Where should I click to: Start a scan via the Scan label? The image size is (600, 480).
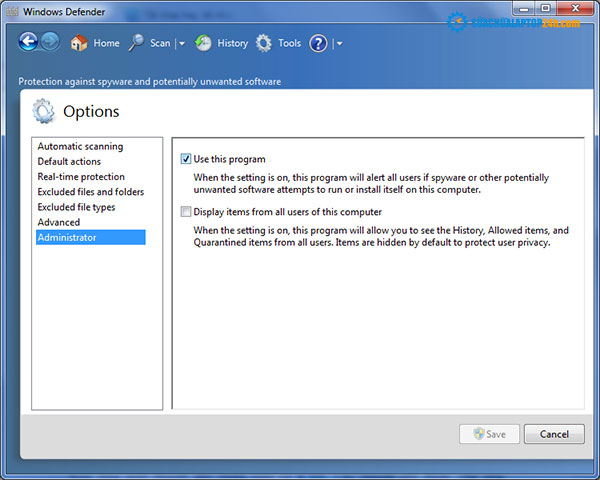(160, 43)
